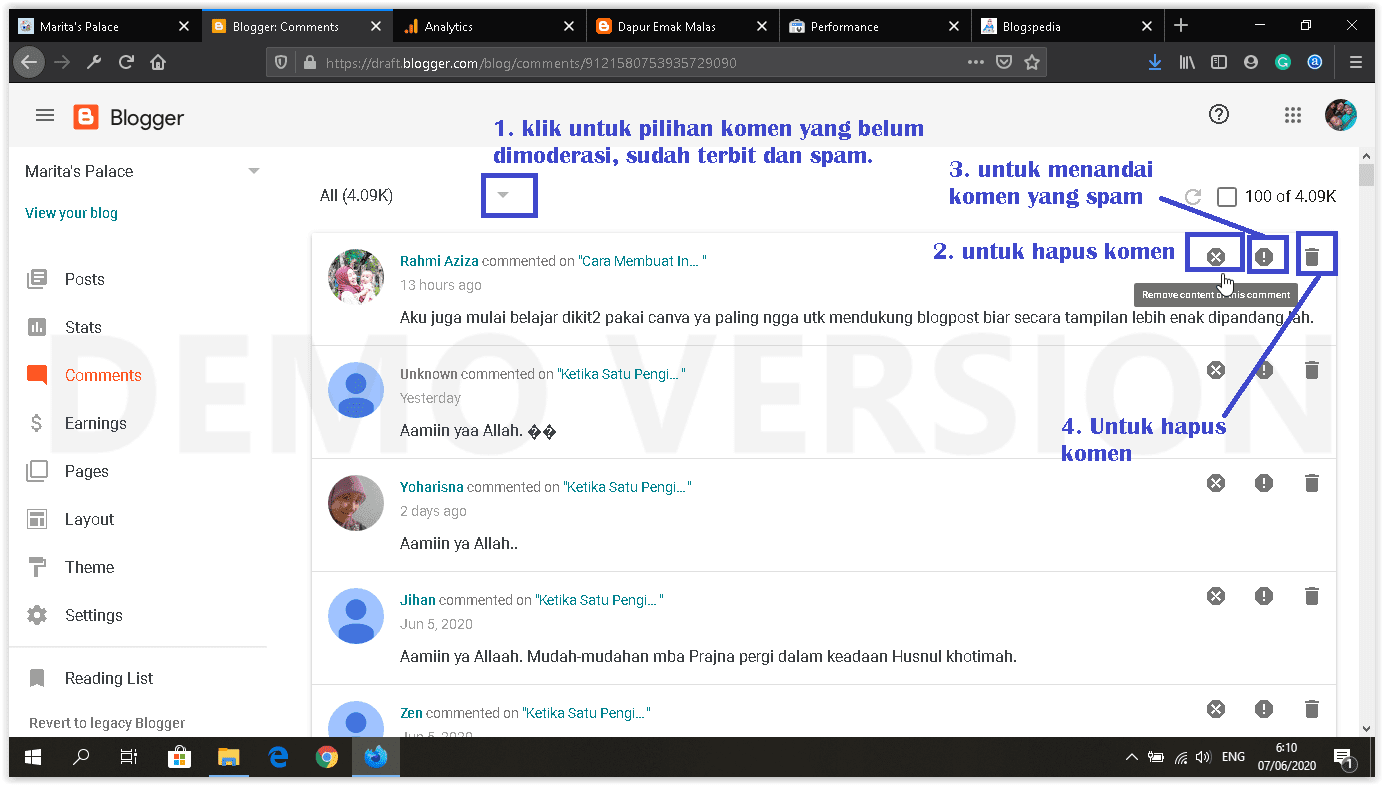Delete Zen's comment
1383x785 pixels.
(1312, 709)
